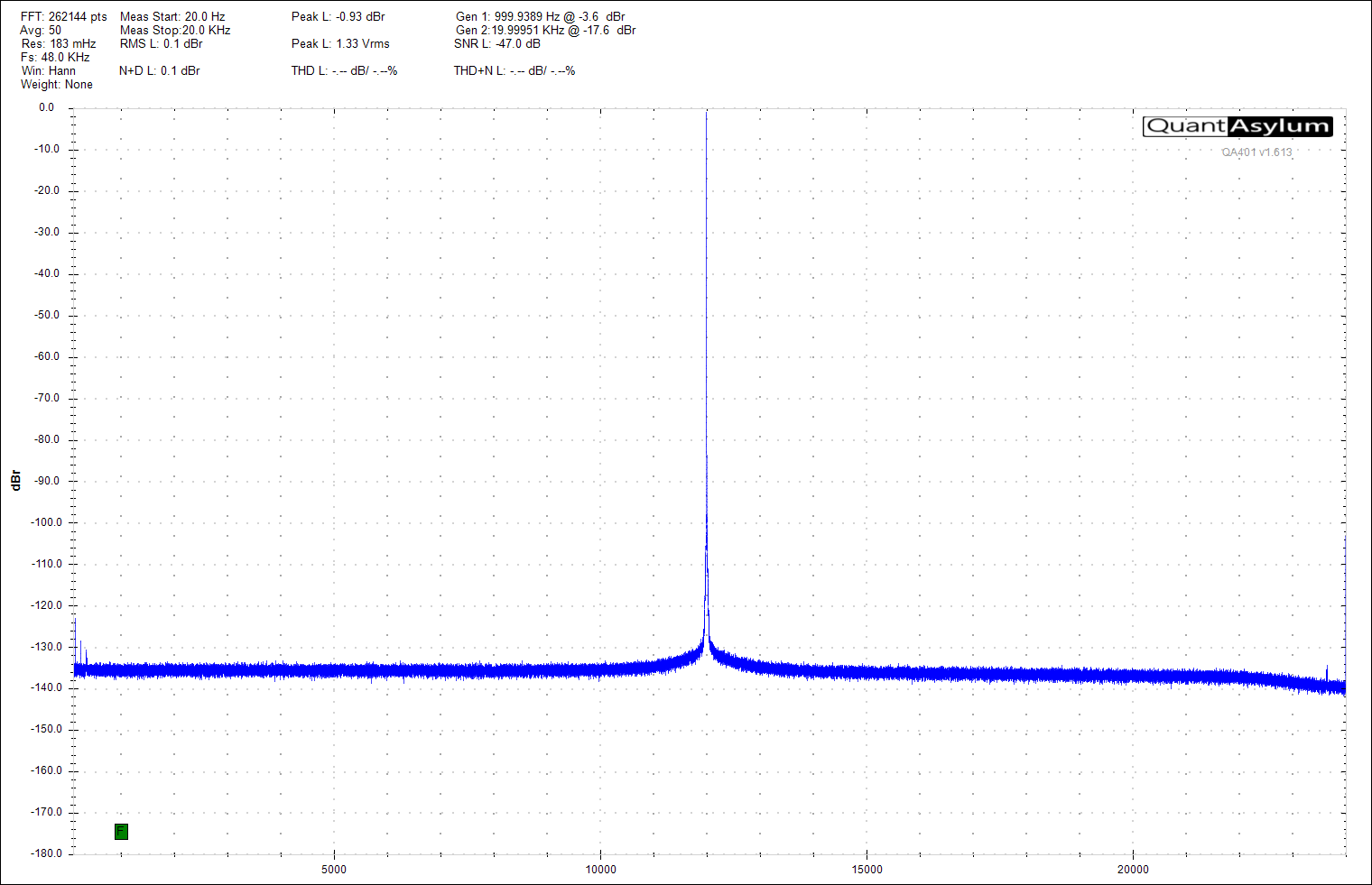Click the Peak L: -0.93 dBr reading
Screen dimensions: 1372x885
[338, 17]
